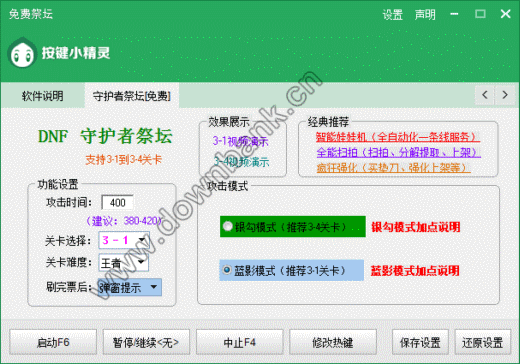
Task: Switch to the 守护者祭坛[免费] tab
Action: [132, 96]
